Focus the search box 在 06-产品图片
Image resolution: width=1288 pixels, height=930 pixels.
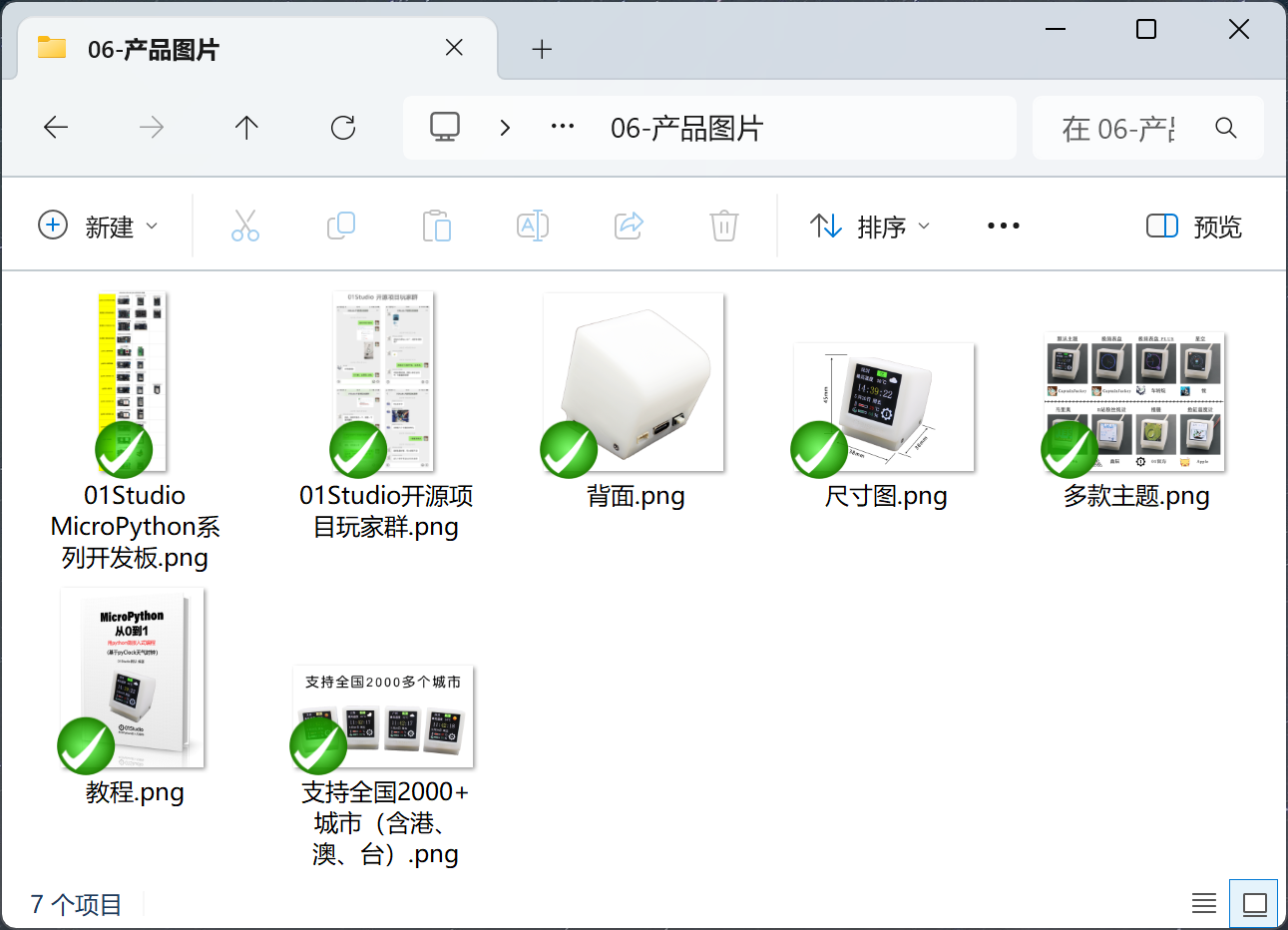tap(1119, 128)
